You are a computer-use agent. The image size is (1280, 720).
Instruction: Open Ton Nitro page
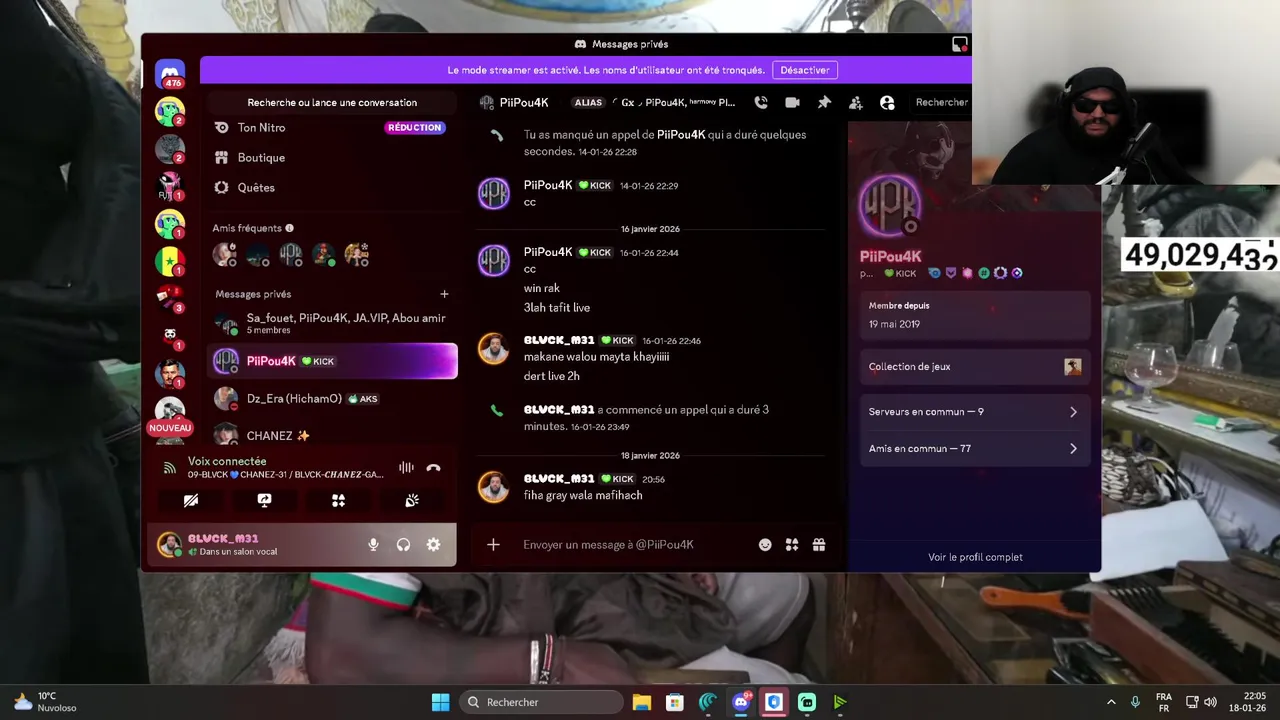pyautogui.click(x=332, y=128)
